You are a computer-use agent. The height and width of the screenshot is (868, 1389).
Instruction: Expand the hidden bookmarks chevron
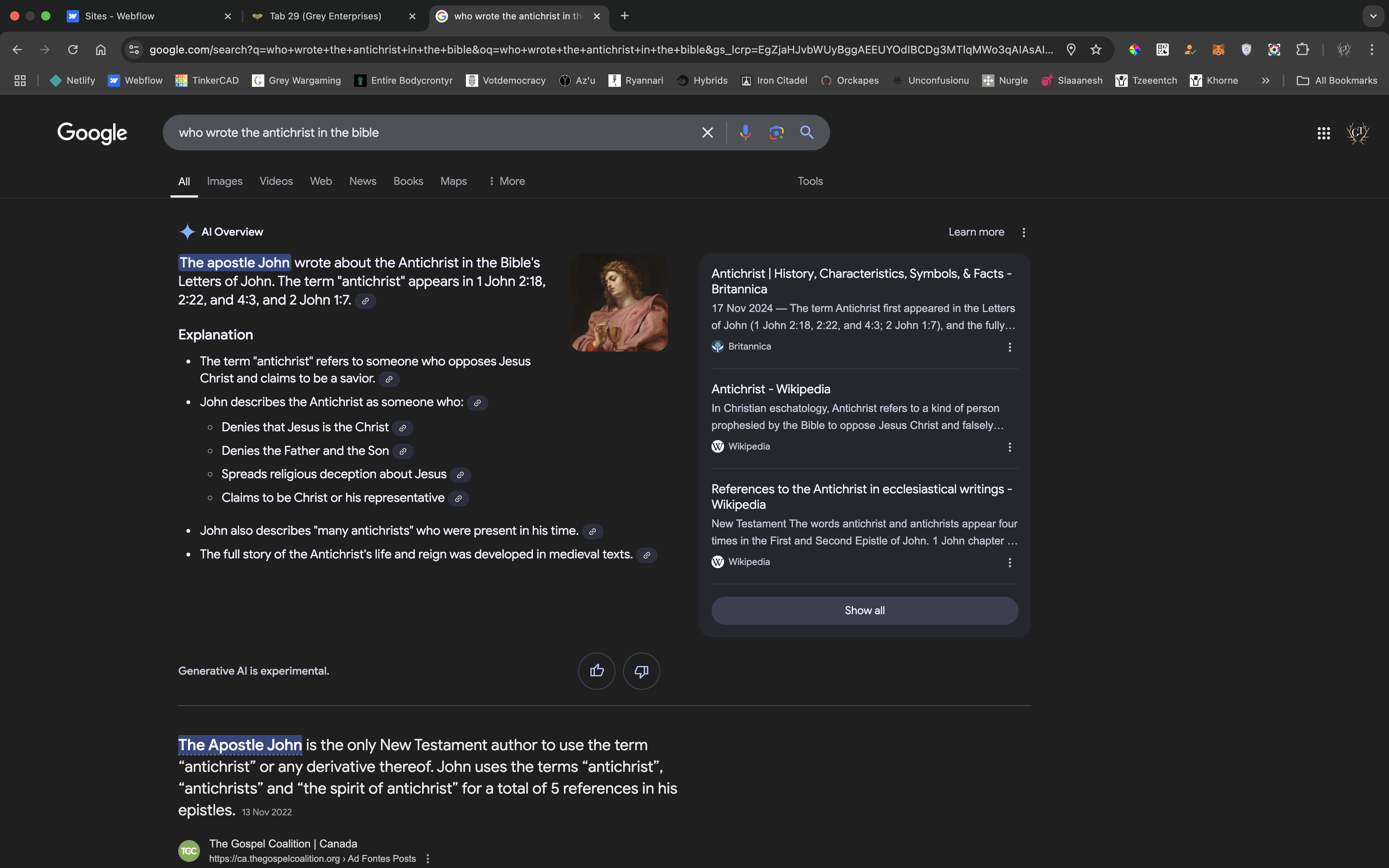coord(1265,81)
